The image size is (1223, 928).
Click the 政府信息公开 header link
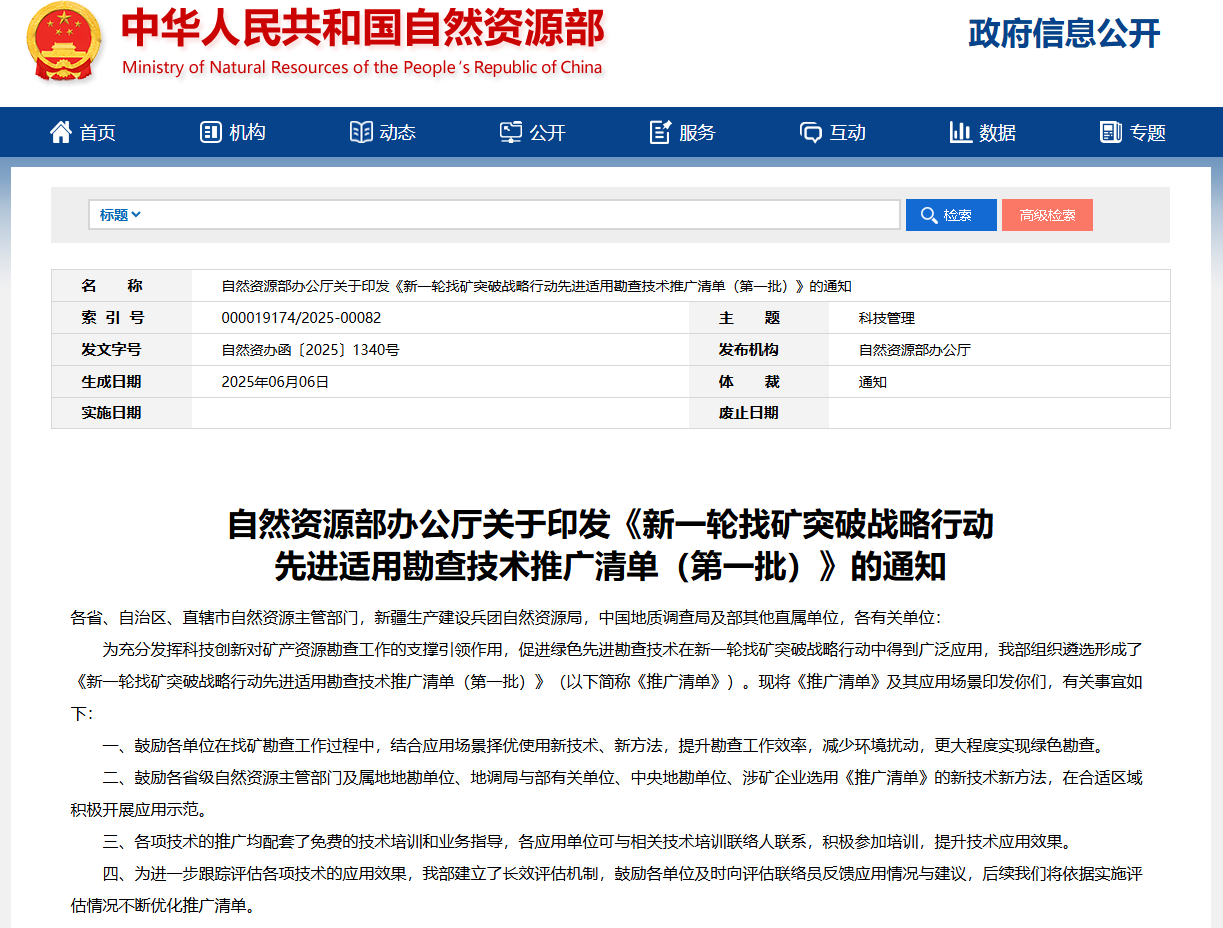1064,33
